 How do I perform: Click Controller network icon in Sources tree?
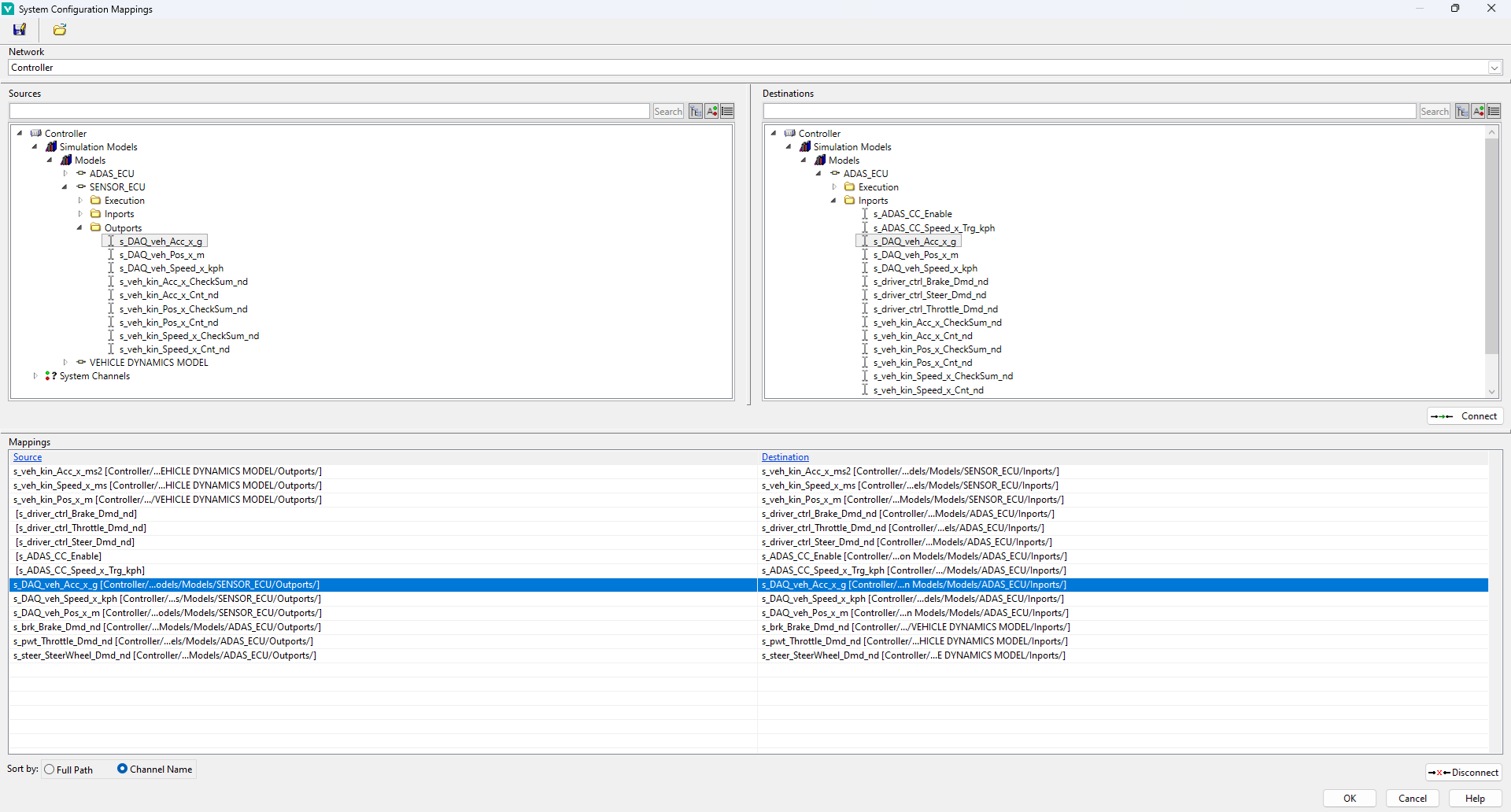click(x=36, y=133)
